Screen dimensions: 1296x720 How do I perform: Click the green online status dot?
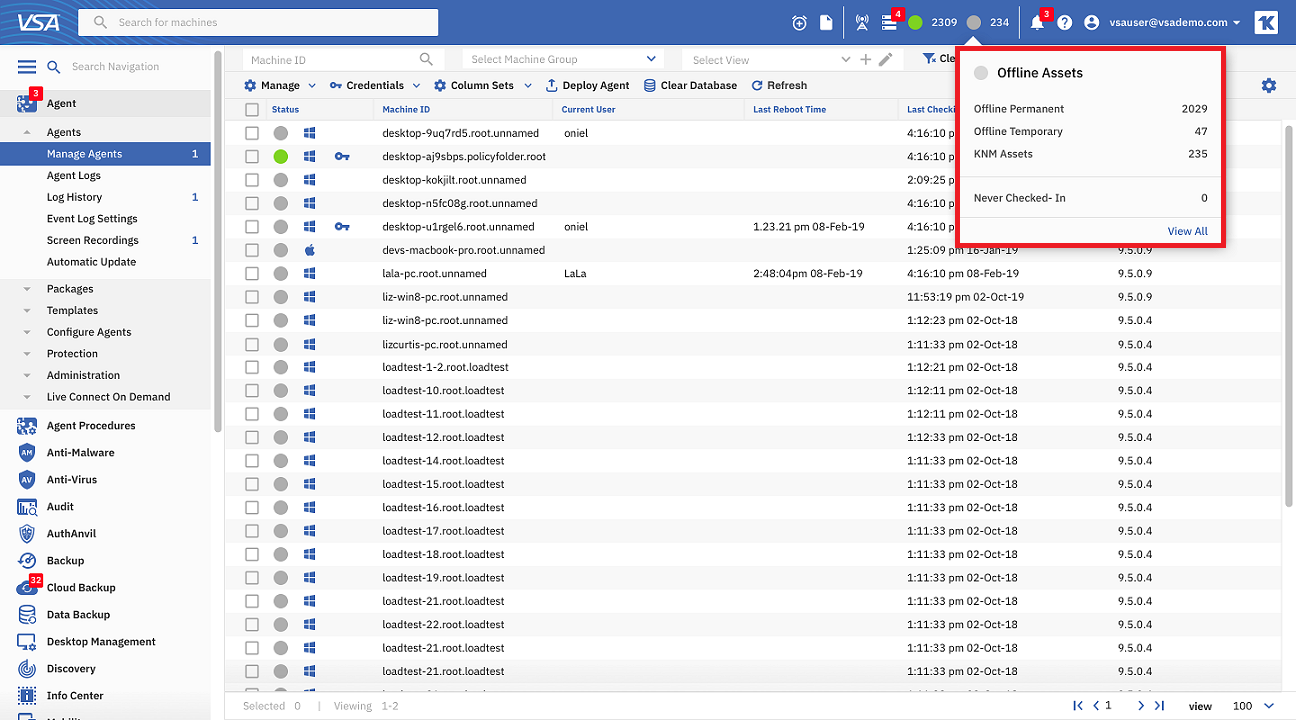[x=915, y=23]
